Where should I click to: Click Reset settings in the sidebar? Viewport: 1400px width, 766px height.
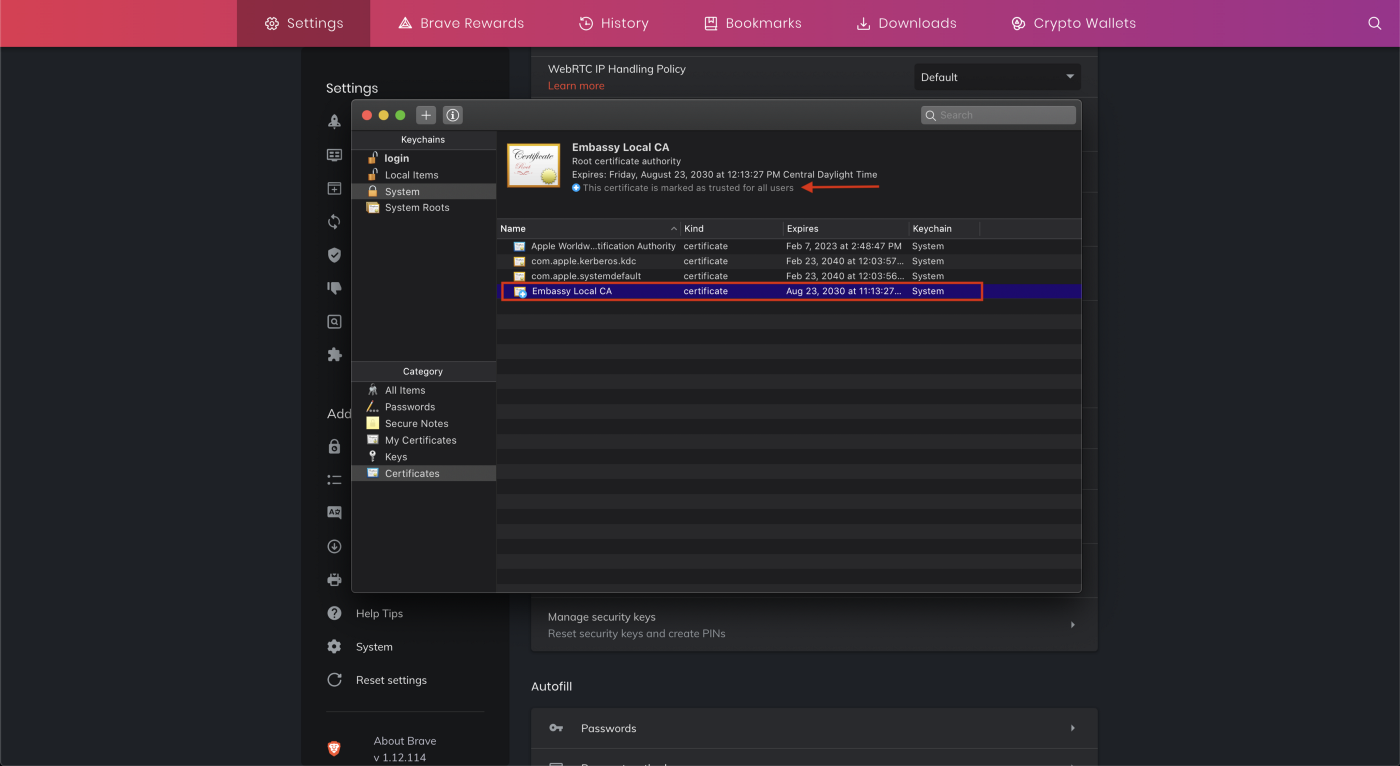(390, 680)
